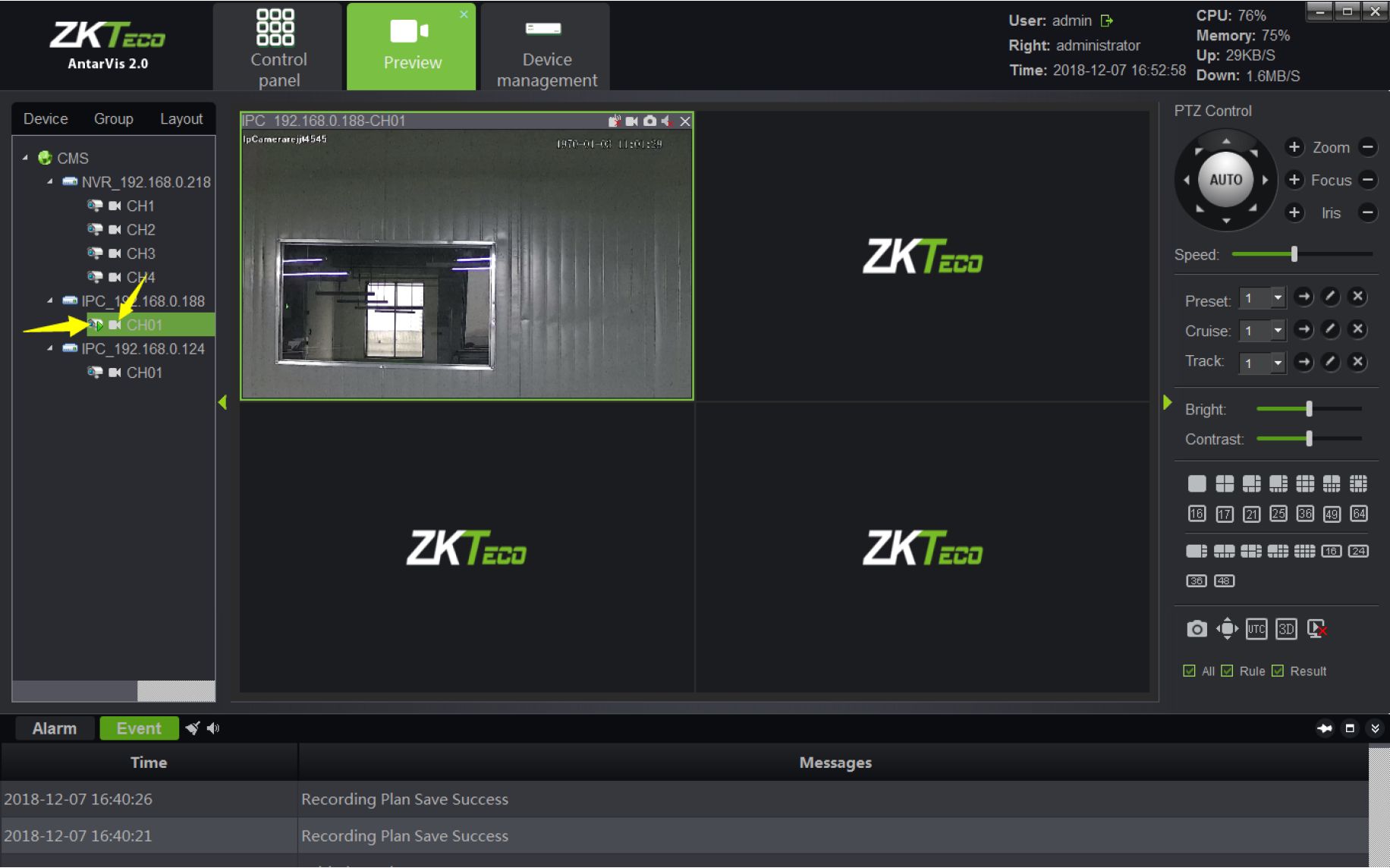Open the Preset number dropdown

point(1278,298)
